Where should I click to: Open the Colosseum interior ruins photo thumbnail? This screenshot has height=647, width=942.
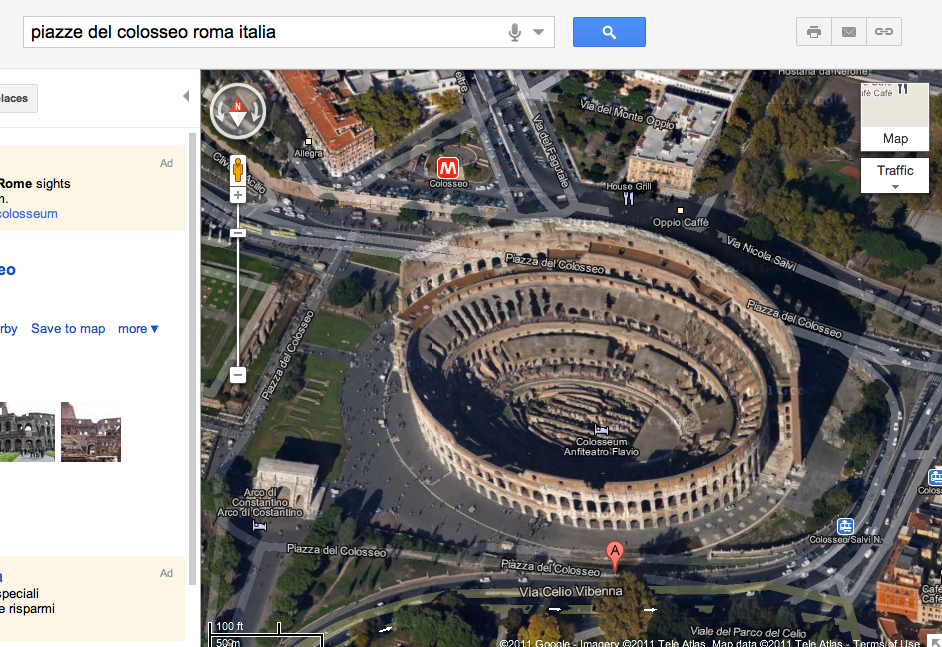91,432
